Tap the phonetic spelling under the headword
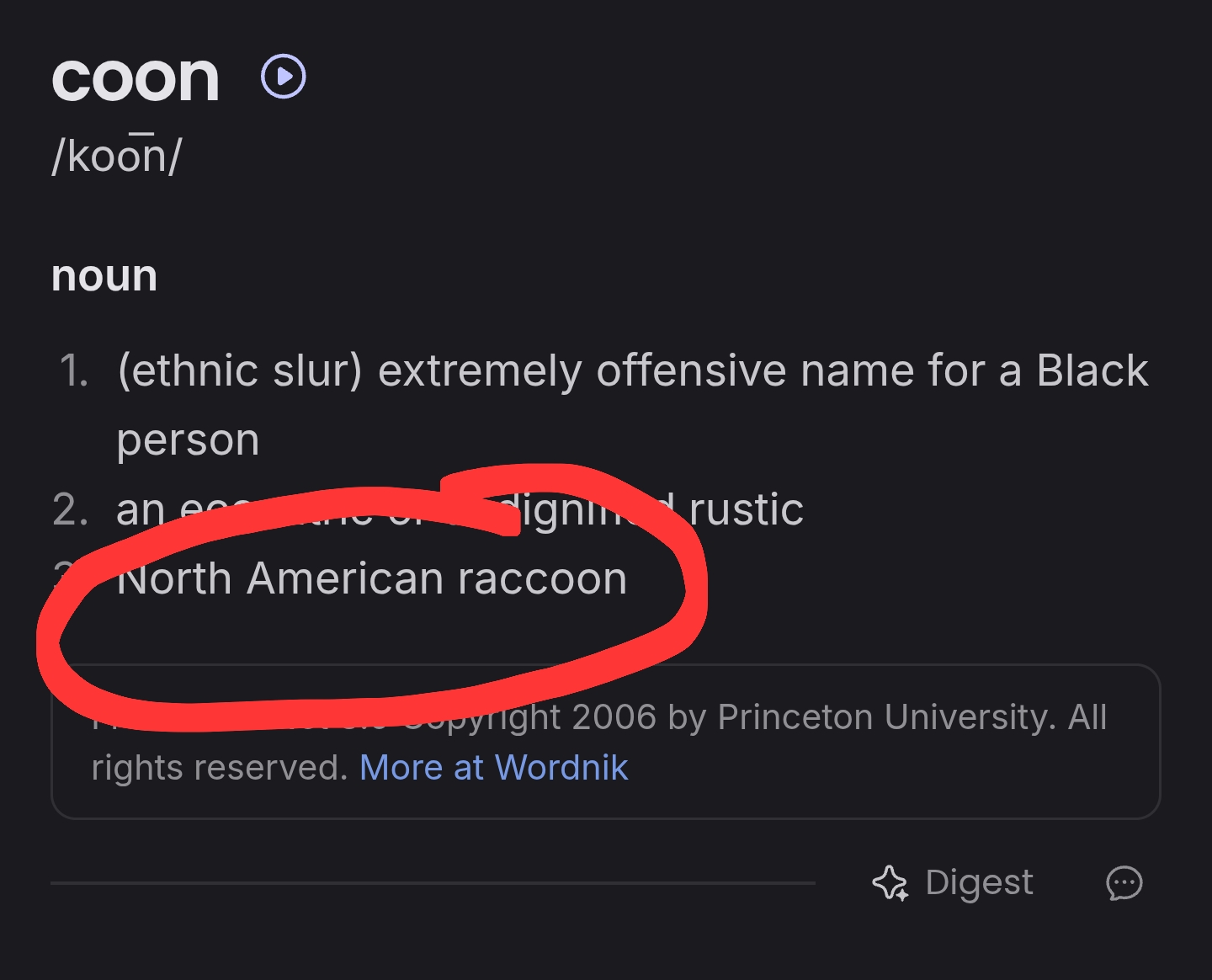 click(x=116, y=155)
